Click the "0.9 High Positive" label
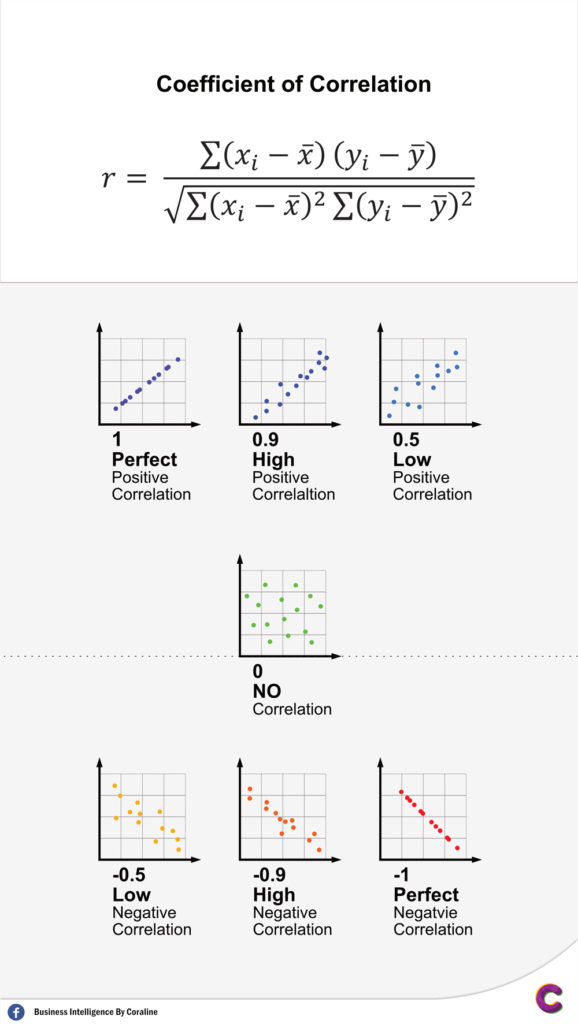578x1024 pixels. coord(293,467)
